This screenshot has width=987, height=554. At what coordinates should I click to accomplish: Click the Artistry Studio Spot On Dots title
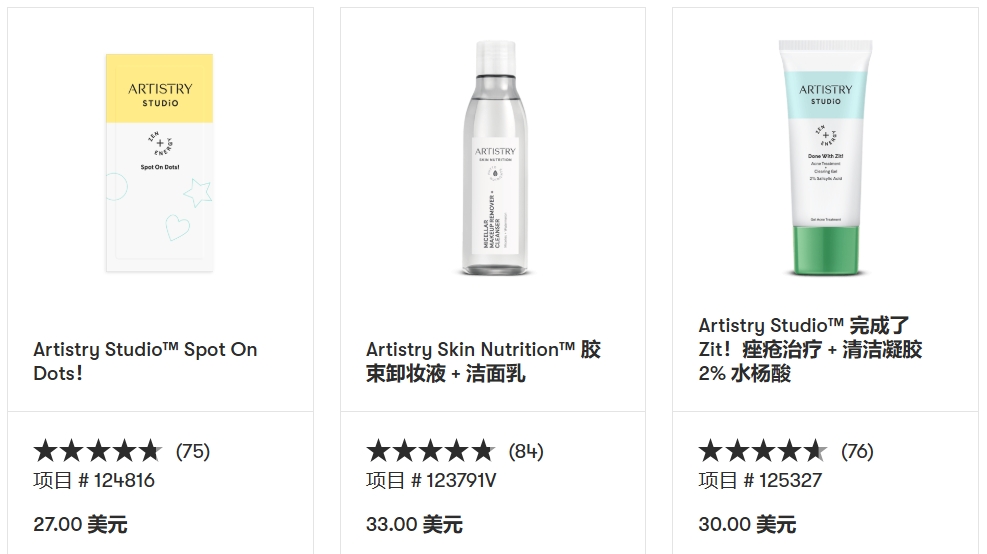(145, 361)
